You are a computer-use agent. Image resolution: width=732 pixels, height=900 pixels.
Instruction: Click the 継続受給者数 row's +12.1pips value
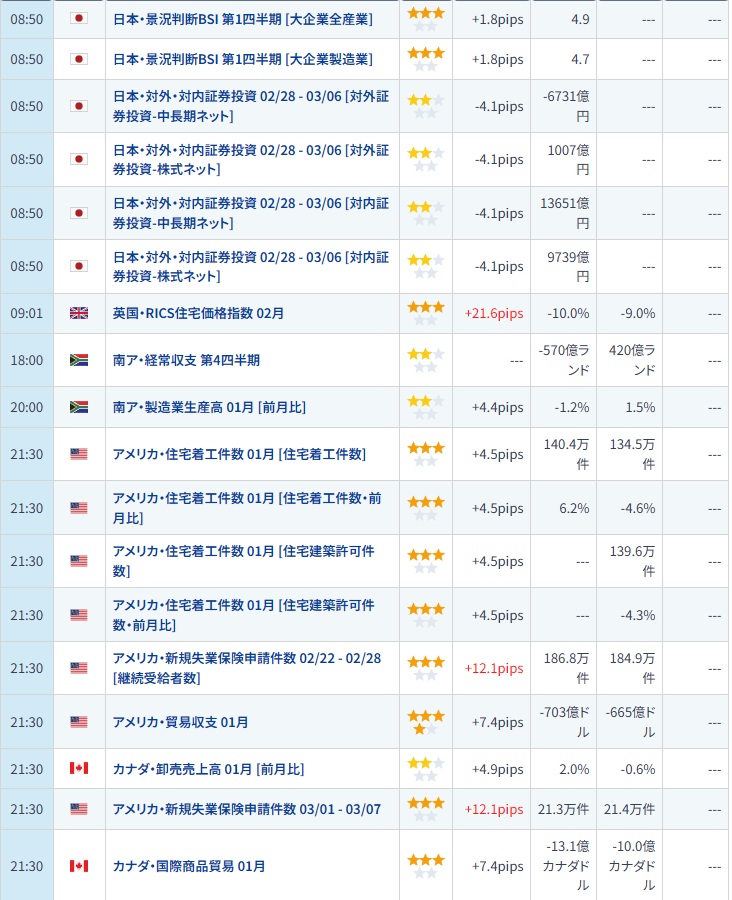[494, 668]
